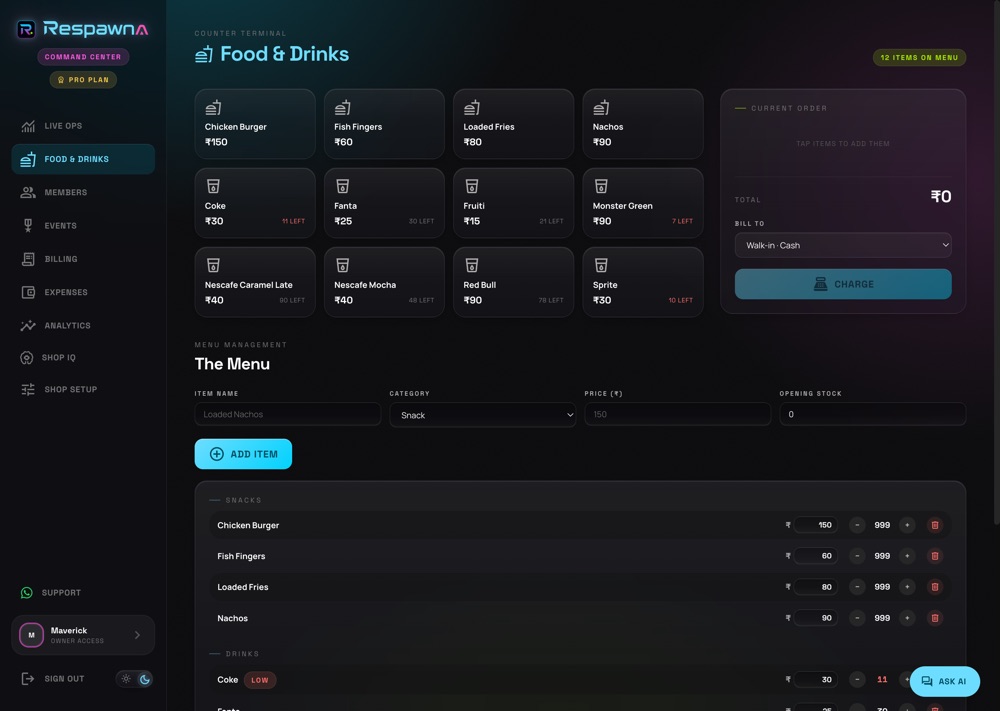Add Red Bull to the order

coord(513,282)
